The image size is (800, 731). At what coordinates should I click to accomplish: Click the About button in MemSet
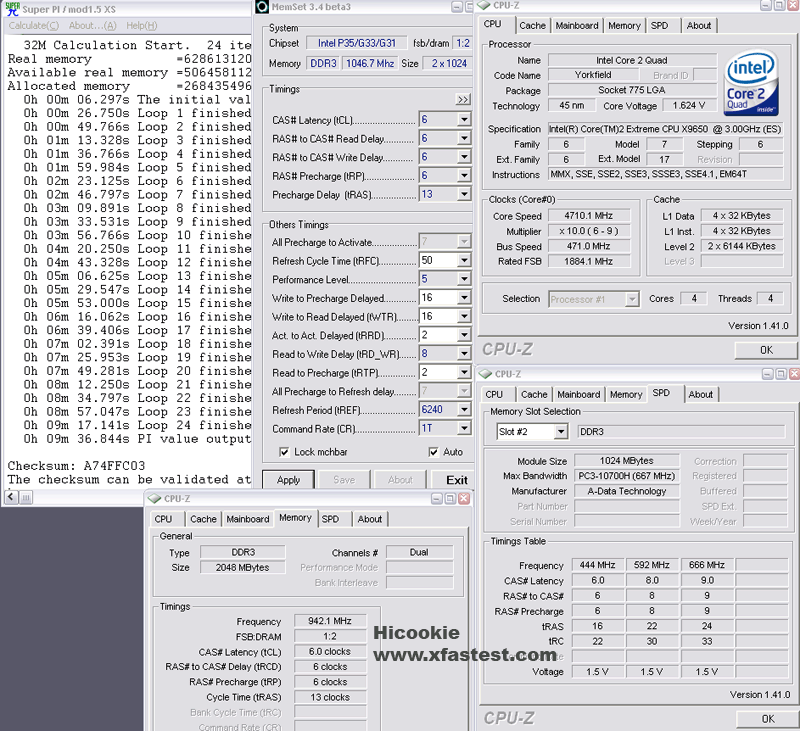[400, 480]
